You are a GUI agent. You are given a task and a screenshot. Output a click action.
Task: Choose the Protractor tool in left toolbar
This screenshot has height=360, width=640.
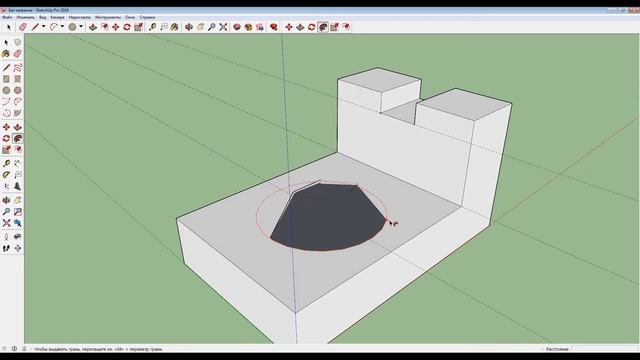click(6, 175)
